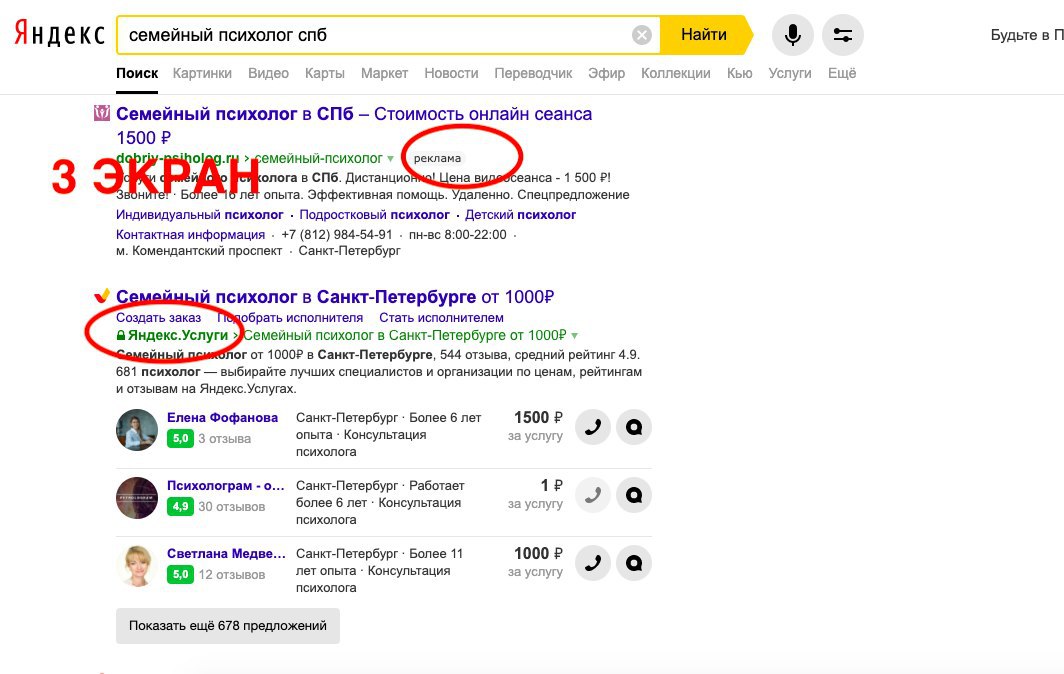Click the 1500 ₽ price of Елена Фофанова
The height and width of the screenshot is (674, 1064).
click(538, 417)
